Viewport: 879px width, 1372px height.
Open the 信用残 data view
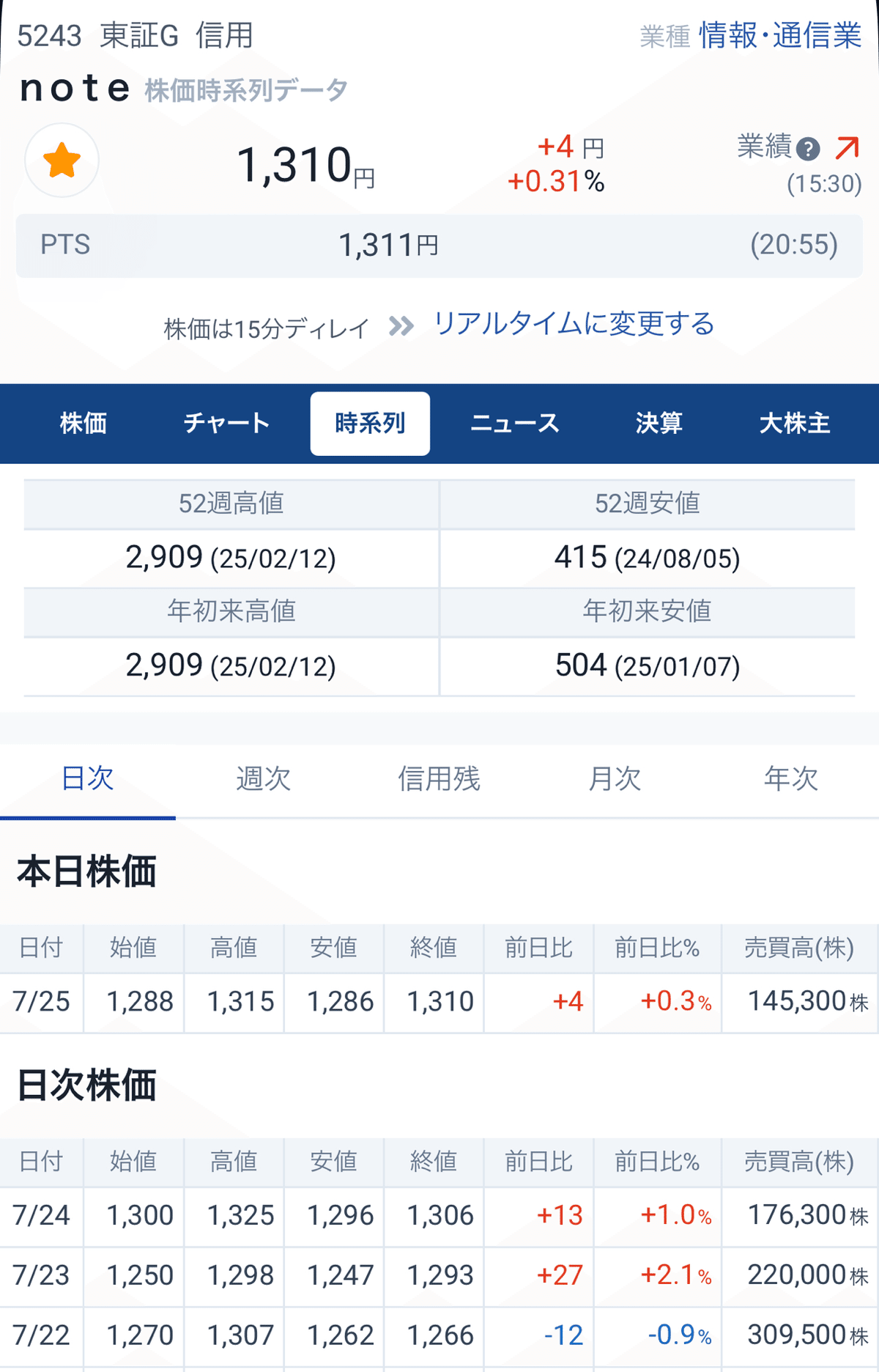(440, 779)
